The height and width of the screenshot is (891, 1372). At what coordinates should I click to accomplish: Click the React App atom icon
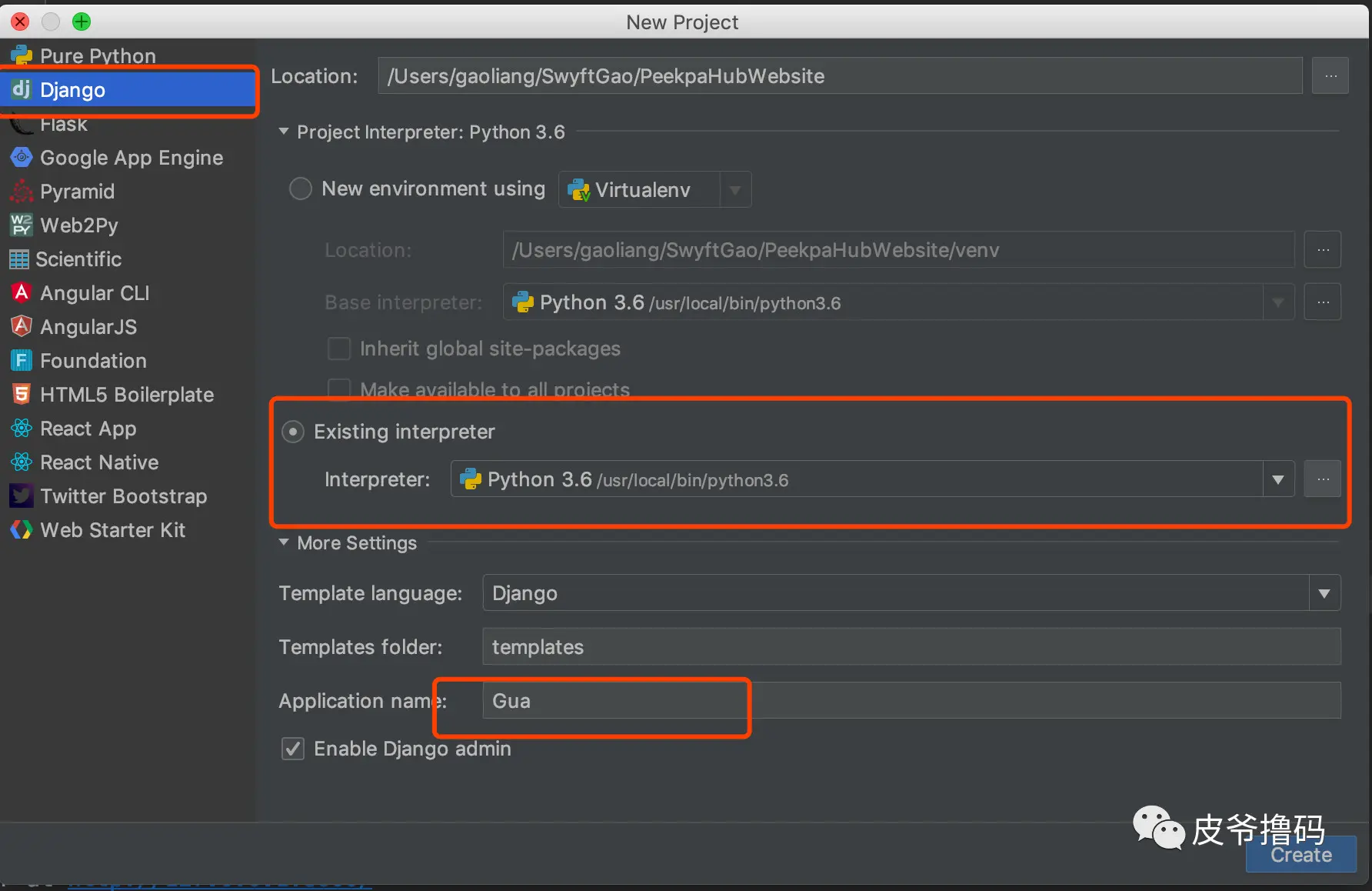click(x=22, y=428)
